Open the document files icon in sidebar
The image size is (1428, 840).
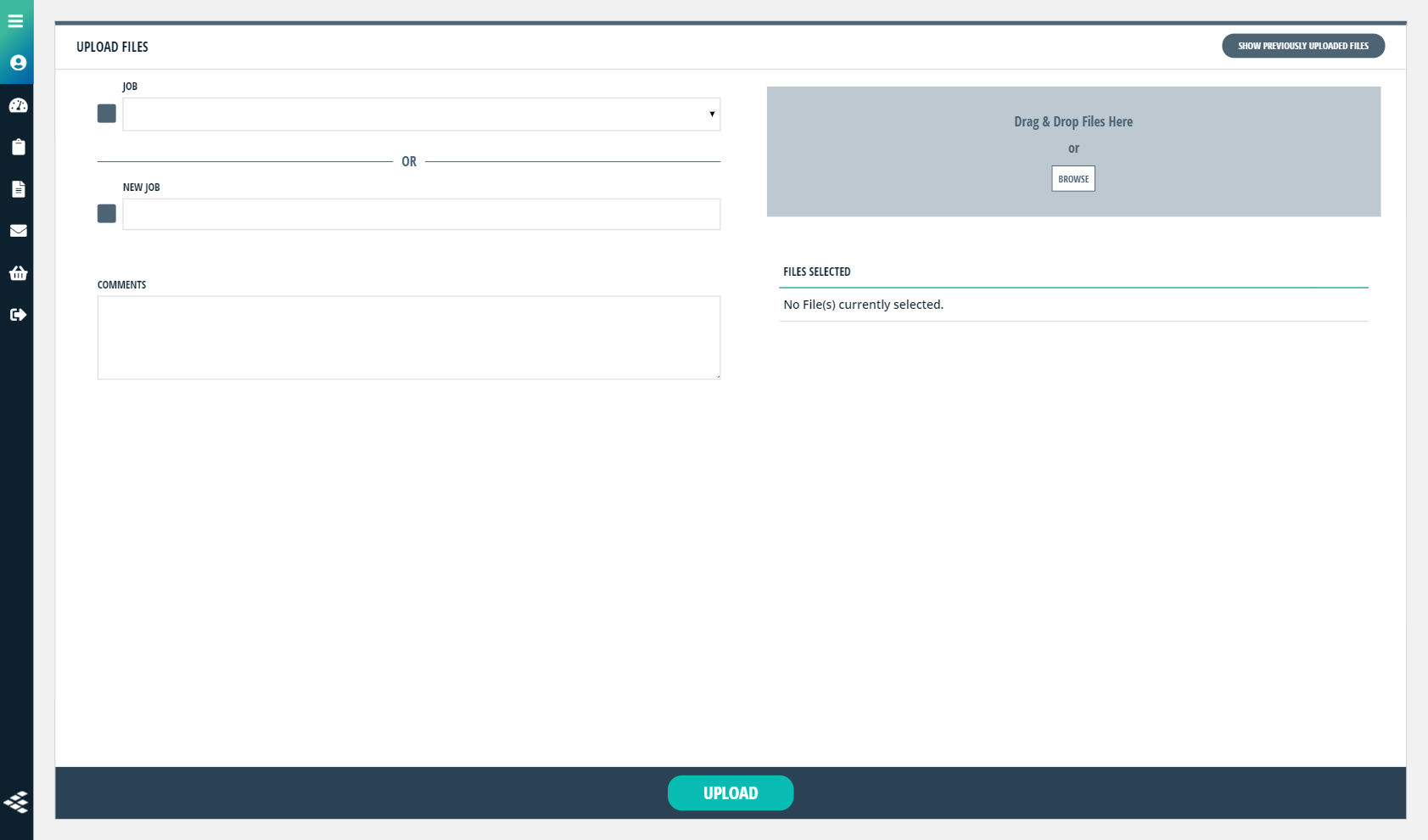point(18,188)
